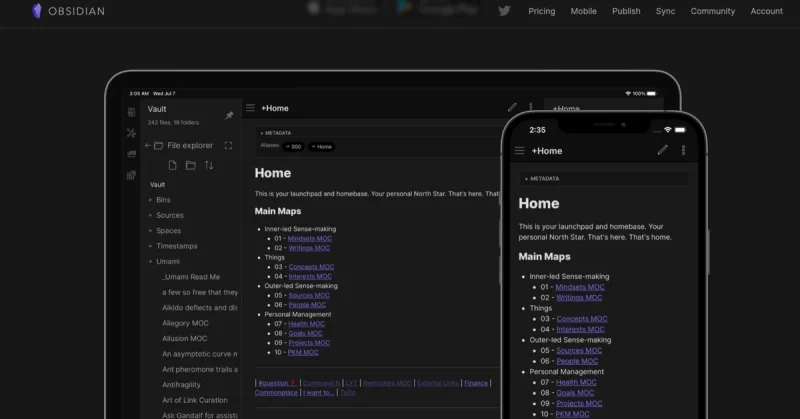The height and width of the screenshot is (419, 800).
Task: Open the Art of Link Curation note
Action: coord(195,400)
